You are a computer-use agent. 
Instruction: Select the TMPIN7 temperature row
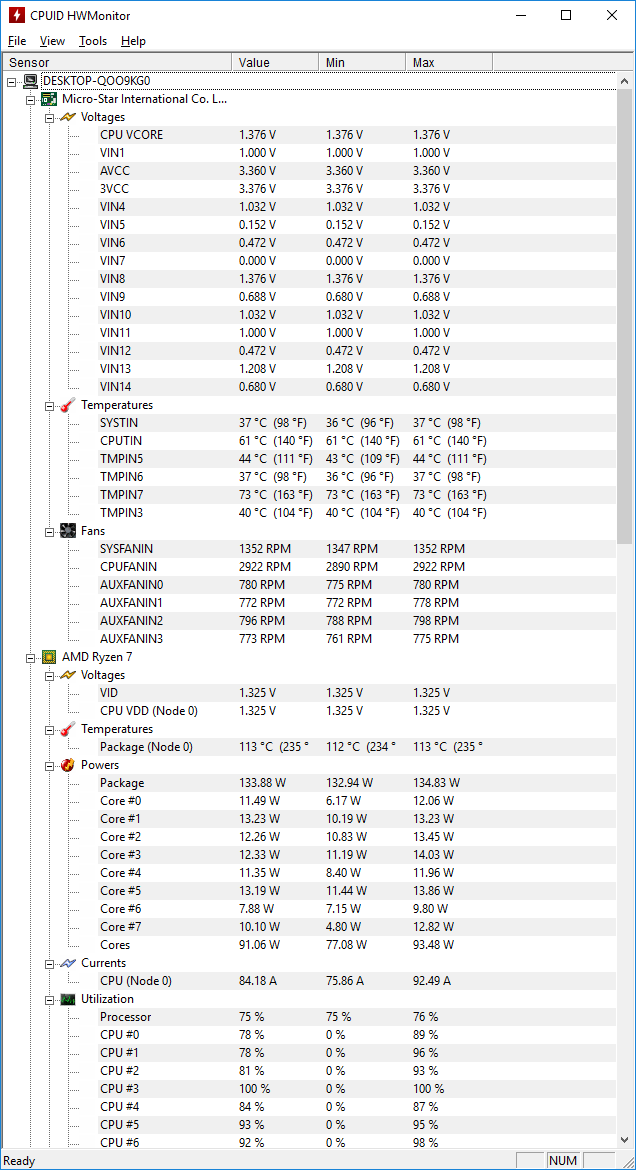point(357,495)
